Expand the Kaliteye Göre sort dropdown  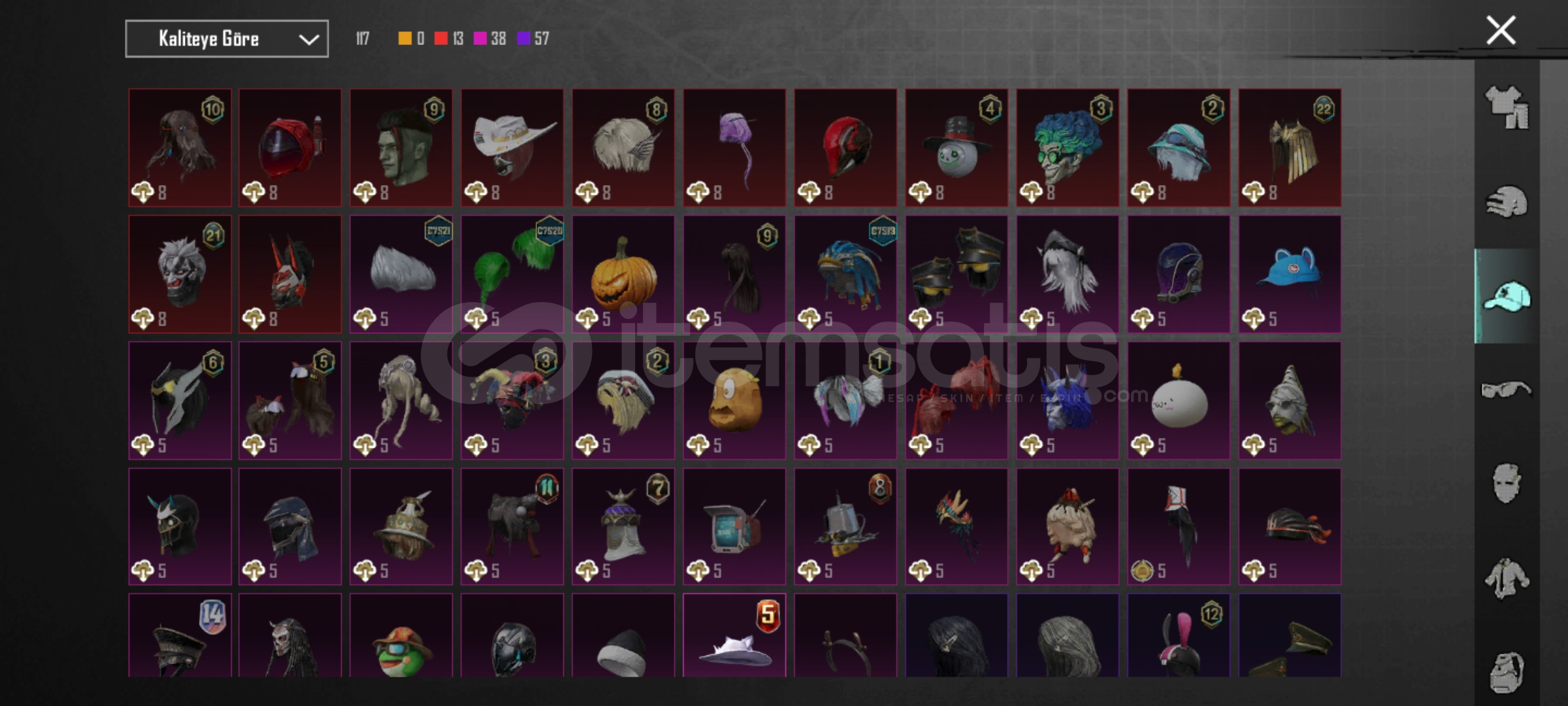click(227, 39)
